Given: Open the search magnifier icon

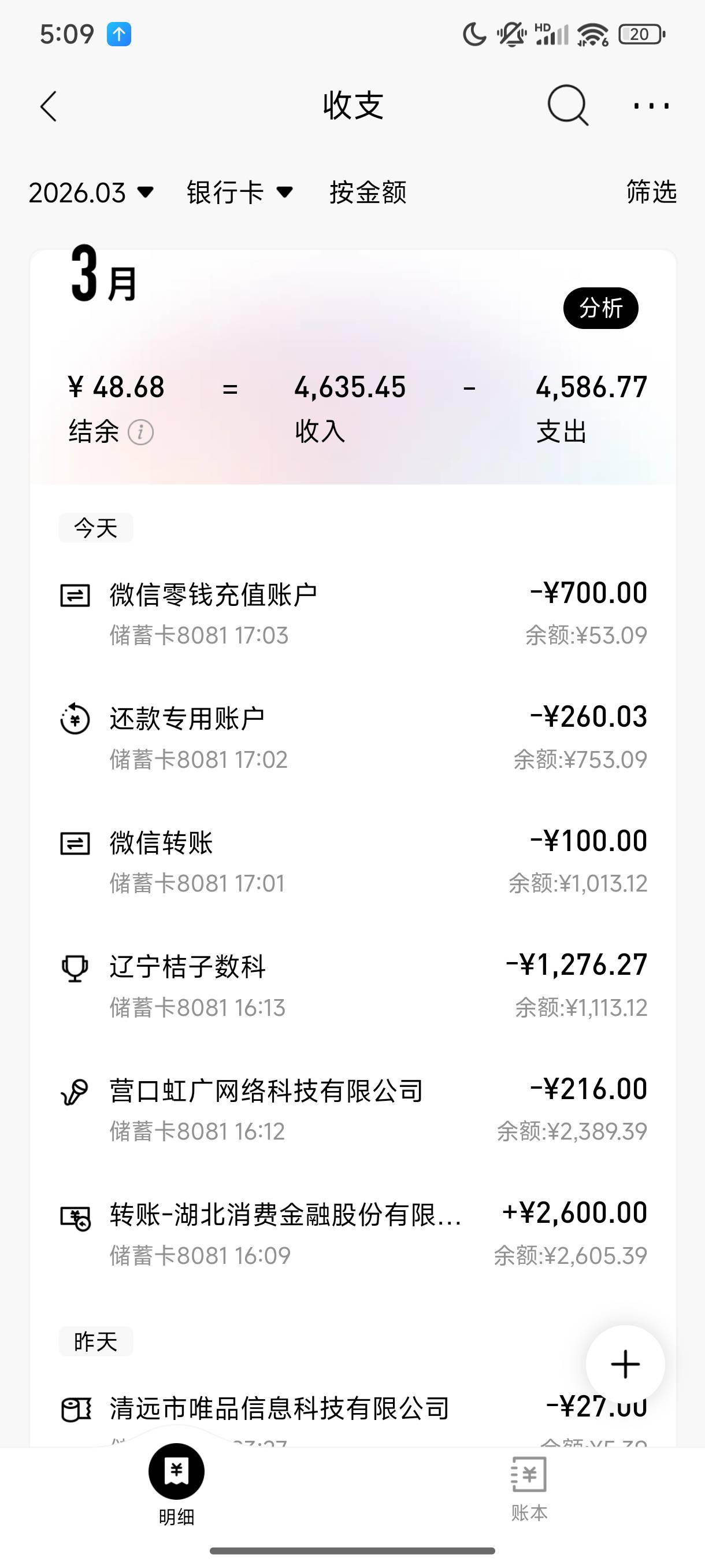Looking at the screenshot, I should tap(567, 106).
